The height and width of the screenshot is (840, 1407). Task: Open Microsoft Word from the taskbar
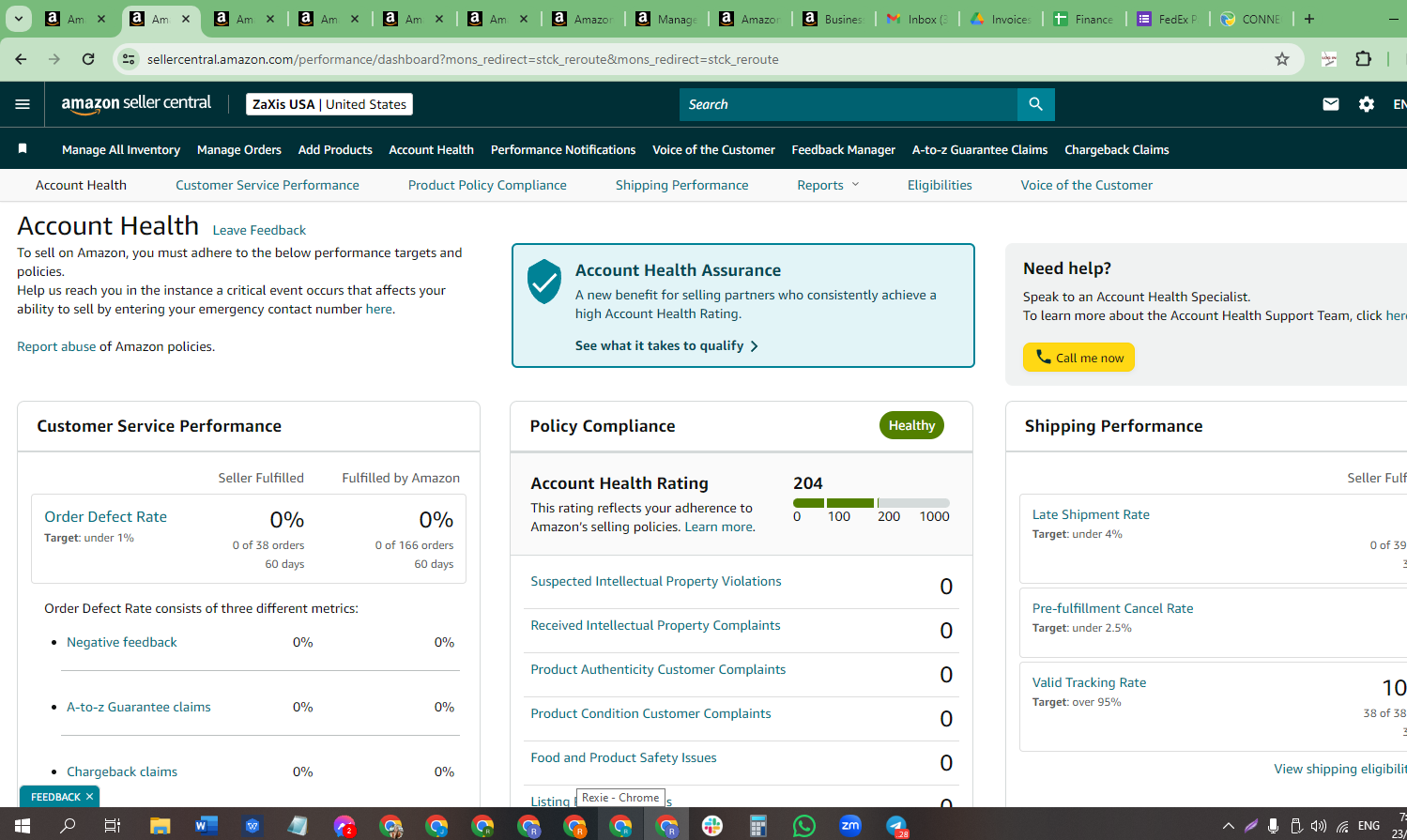click(206, 826)
